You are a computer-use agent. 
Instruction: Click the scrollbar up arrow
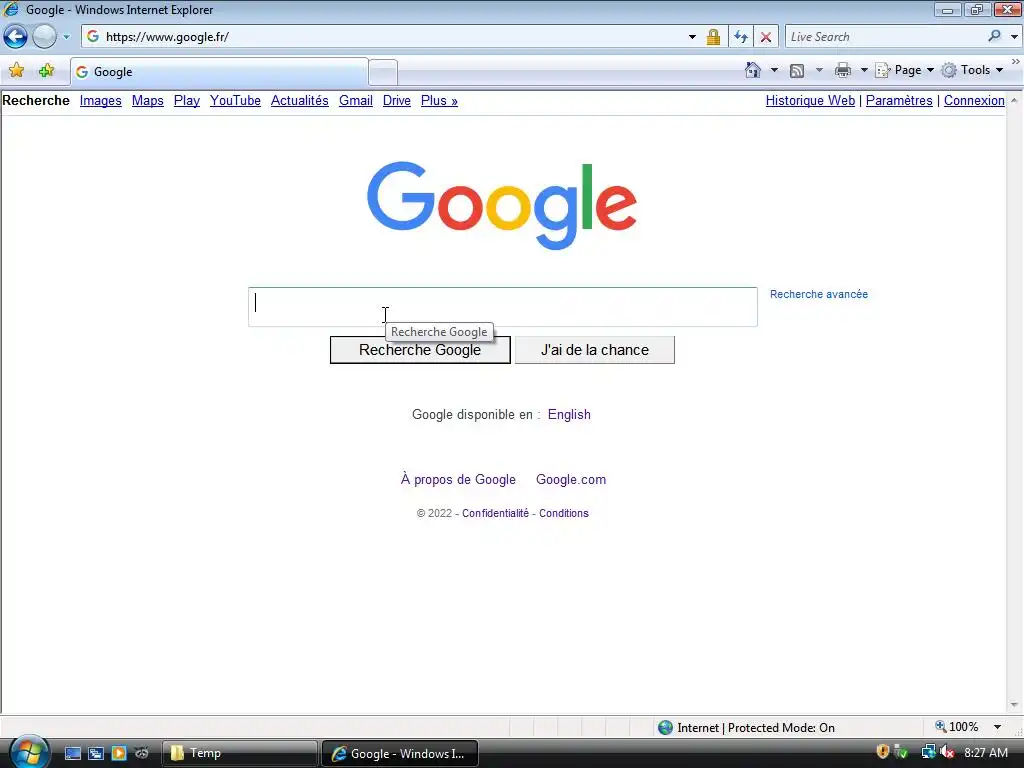[1014, 101]
